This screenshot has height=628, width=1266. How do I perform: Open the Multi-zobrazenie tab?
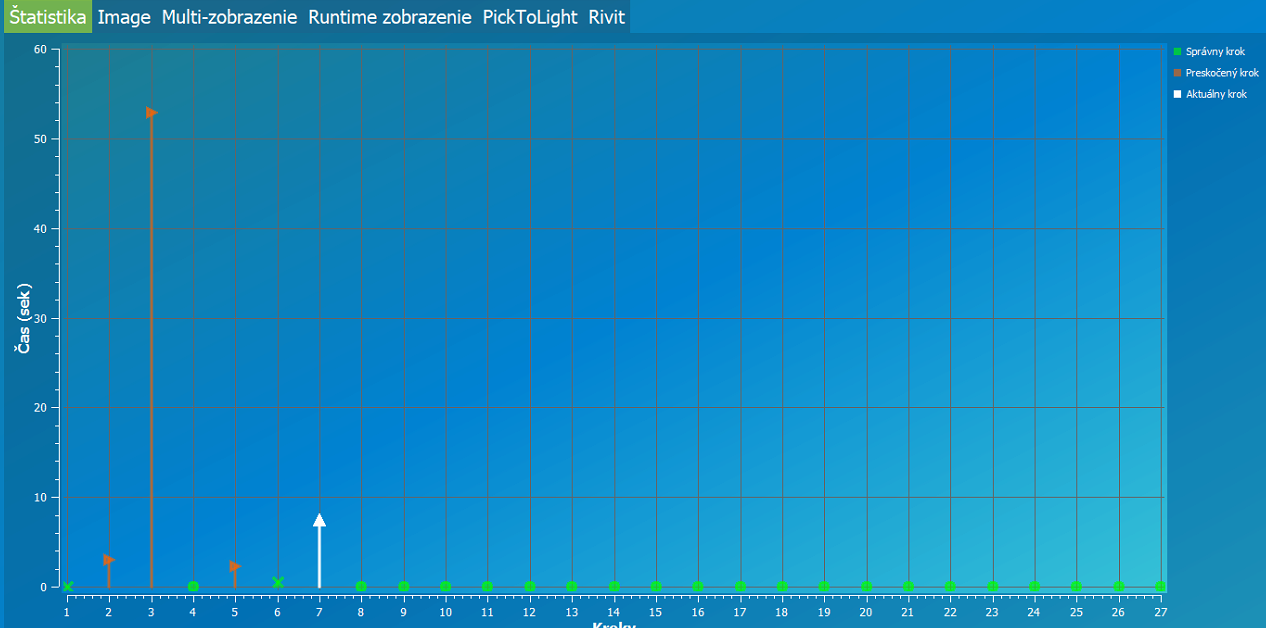click(x=230, y=17)
